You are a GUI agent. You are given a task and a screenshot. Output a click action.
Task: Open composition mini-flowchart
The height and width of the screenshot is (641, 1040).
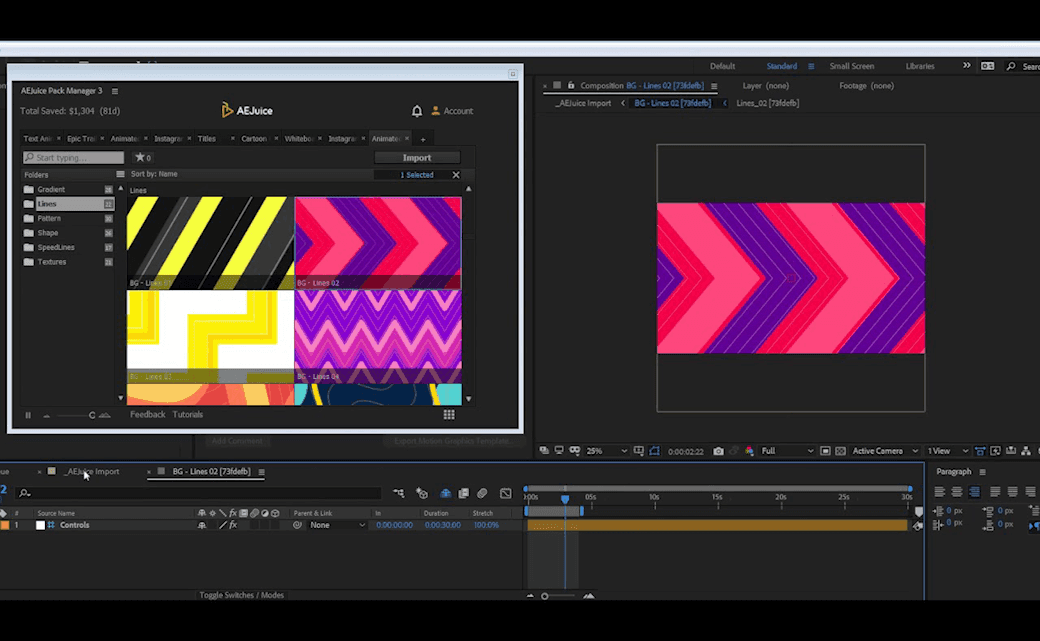[x=399, y=493]
